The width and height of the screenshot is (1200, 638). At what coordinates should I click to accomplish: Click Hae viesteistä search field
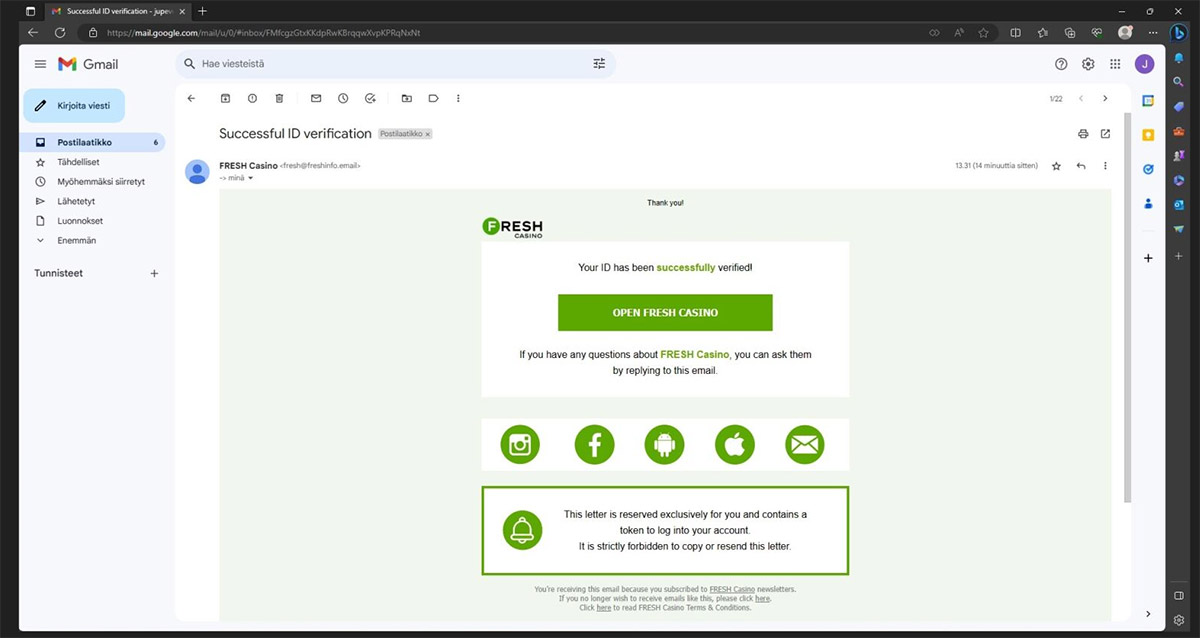(x=395, y=64)
